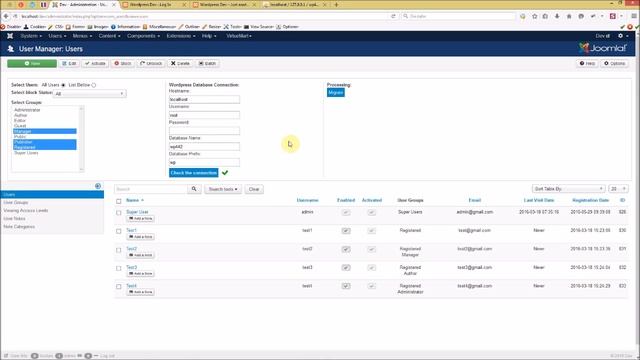Open the Help menu in admin bar
This screenshot has height=360, width=640.
pos(209,36)
